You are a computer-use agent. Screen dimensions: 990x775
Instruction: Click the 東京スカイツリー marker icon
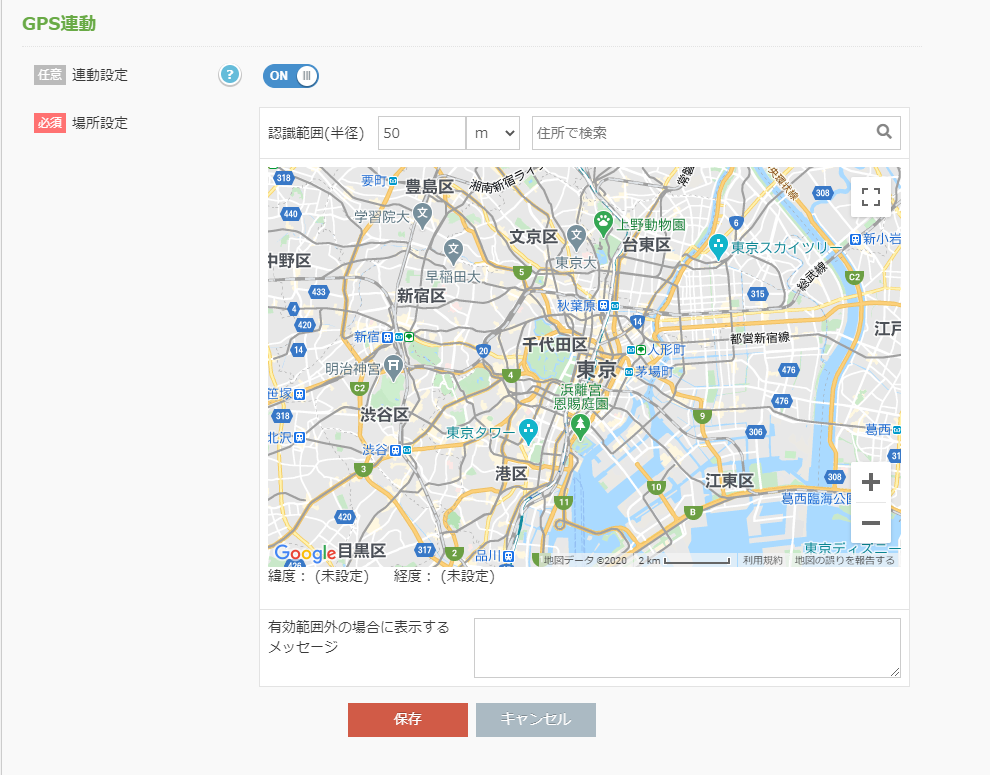[x=718, y=246]
